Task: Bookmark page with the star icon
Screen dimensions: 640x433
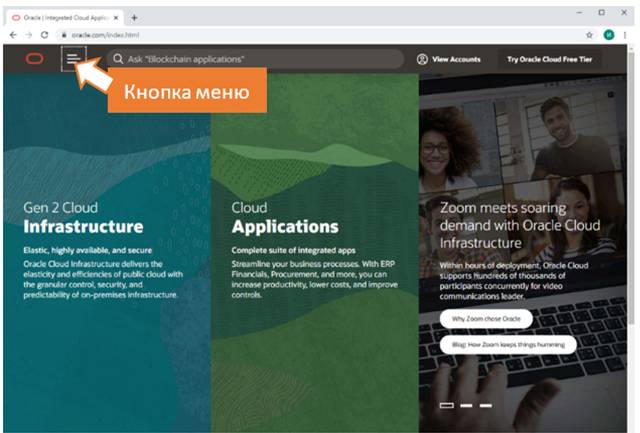Action: [x=589, y=34]
